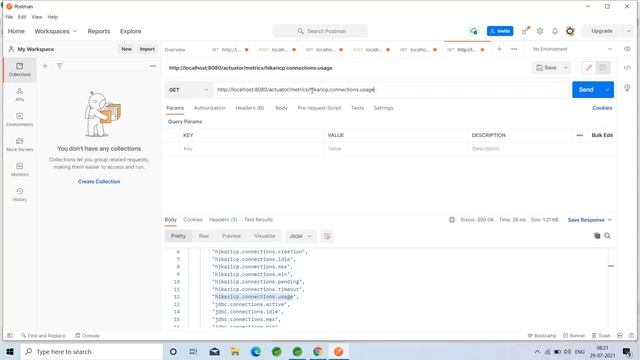Open the user avatar menu

coord(570,31)
